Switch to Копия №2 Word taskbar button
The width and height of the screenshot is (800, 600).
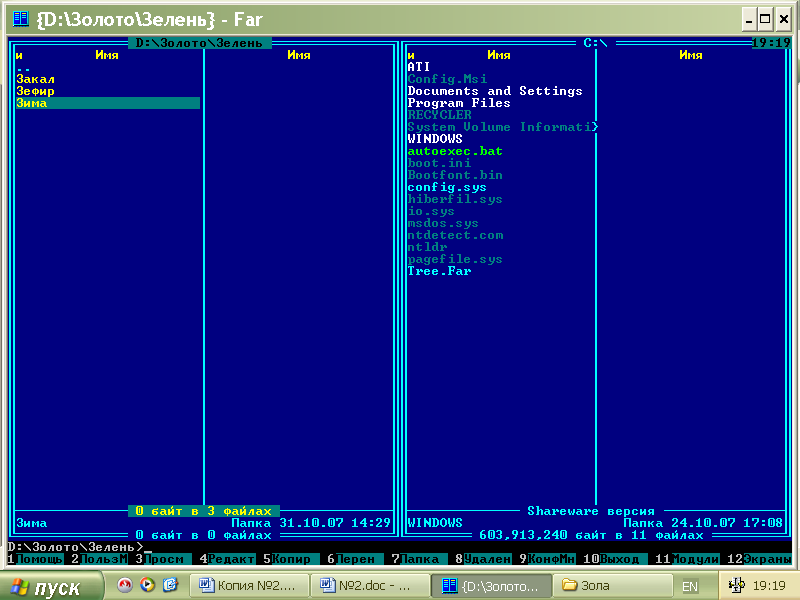tap(249, 585)
